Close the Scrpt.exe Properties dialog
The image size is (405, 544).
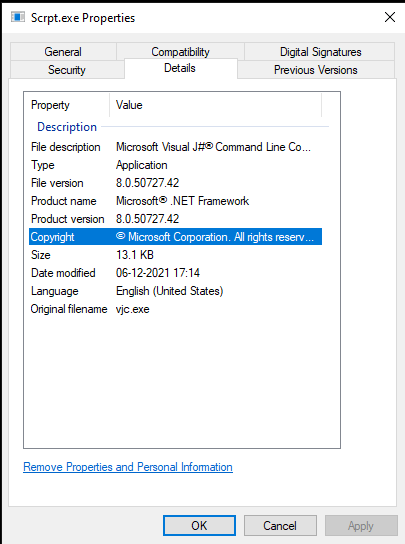pos(390,17)
